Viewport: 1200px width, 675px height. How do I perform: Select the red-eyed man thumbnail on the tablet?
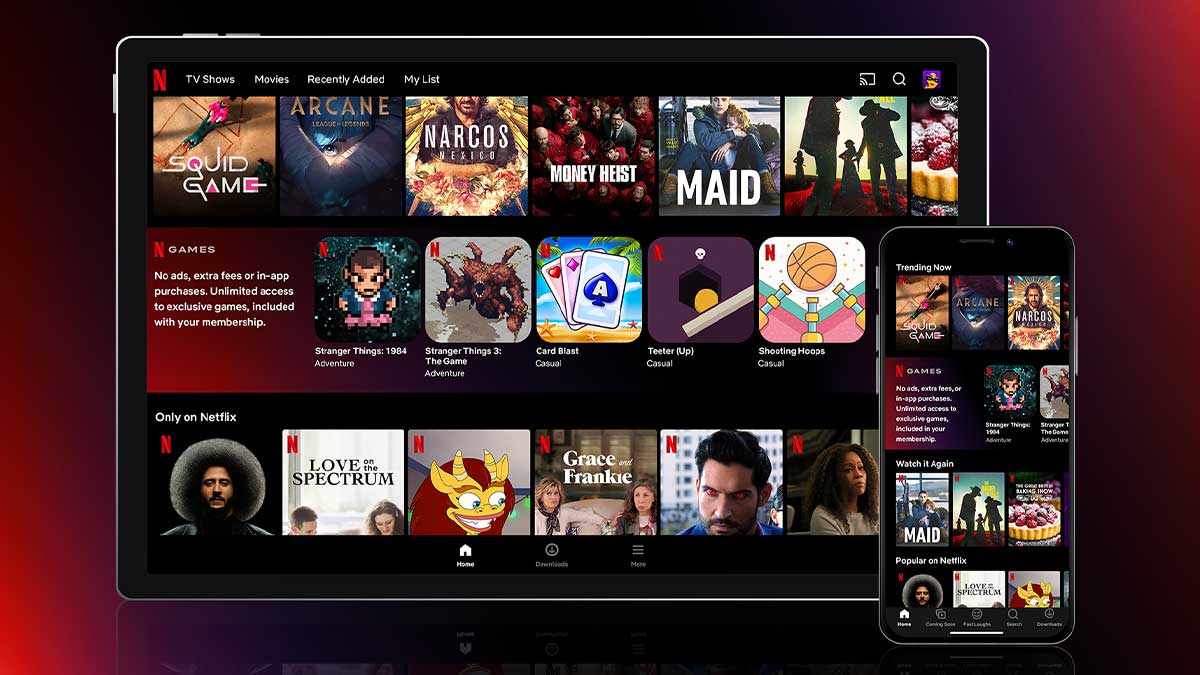tap(722, 482)
